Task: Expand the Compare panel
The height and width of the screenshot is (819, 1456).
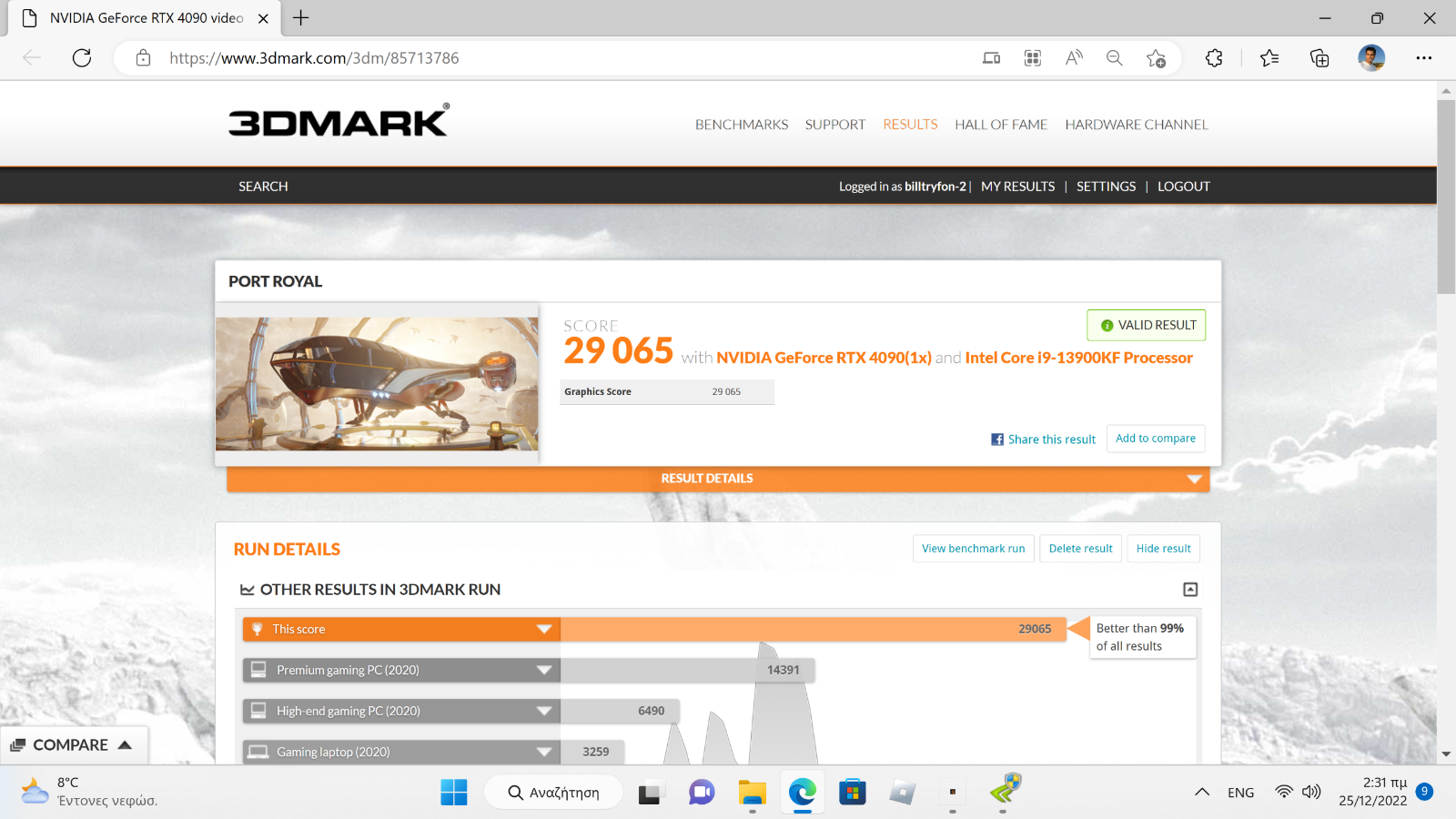Action: point(72,745)
